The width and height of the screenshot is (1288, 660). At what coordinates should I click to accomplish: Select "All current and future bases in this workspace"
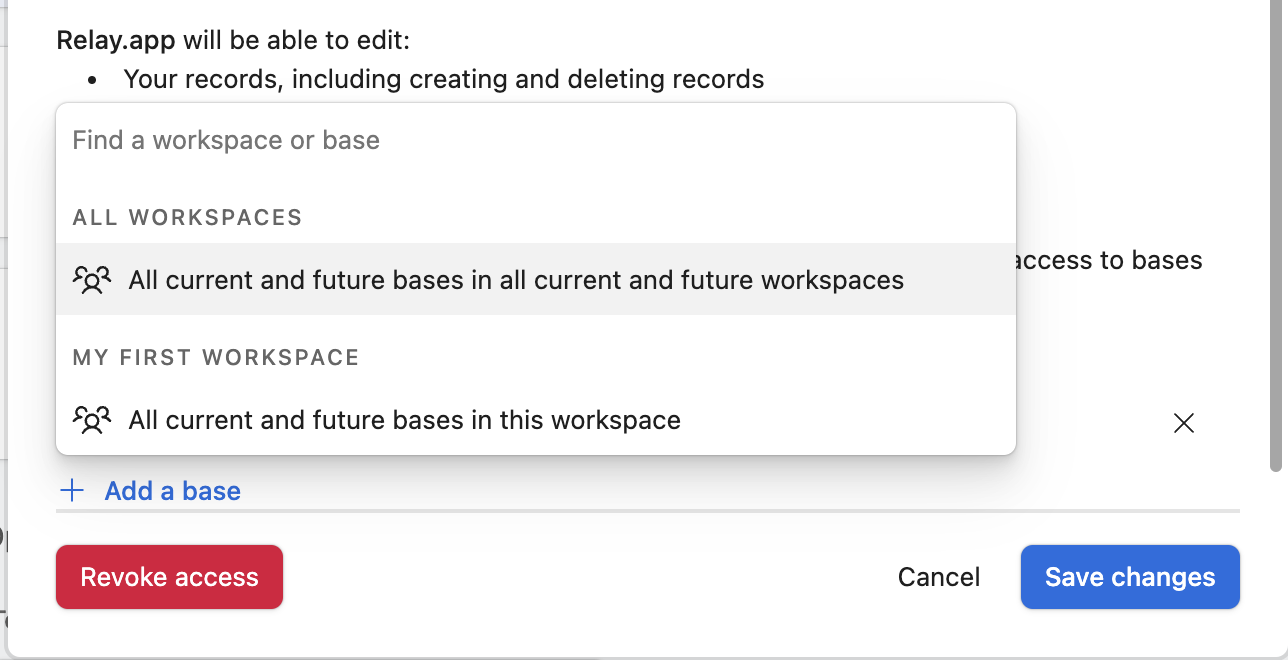[403, 420]
